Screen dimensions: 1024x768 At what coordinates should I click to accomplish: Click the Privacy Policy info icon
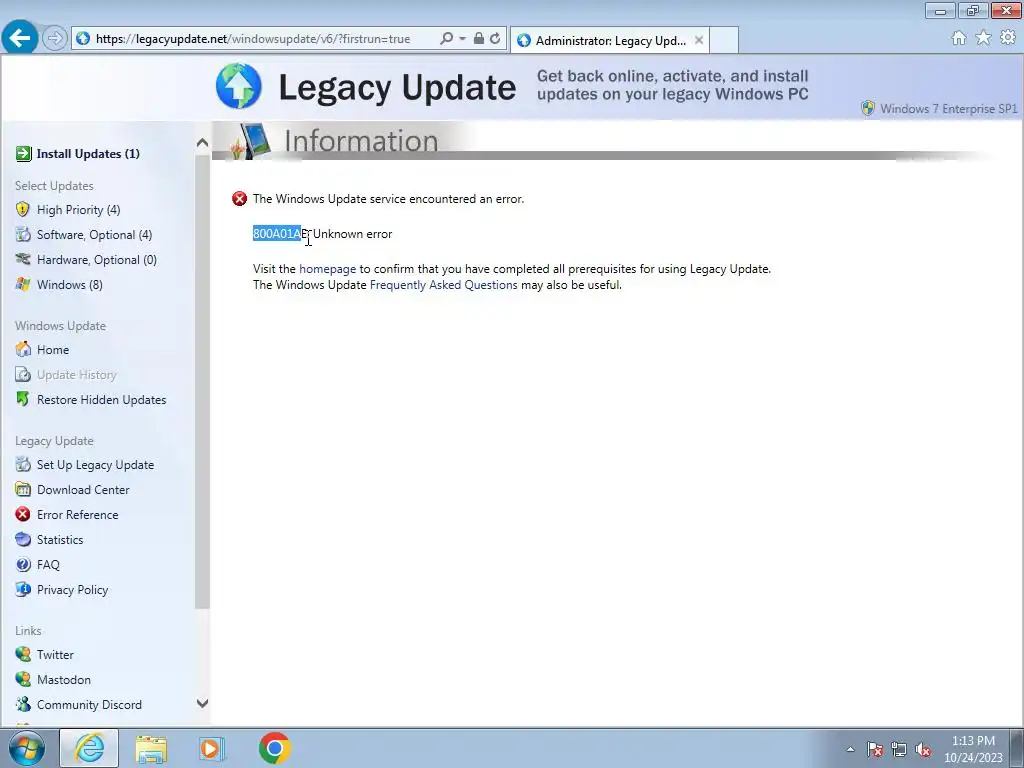pos(23,589)
